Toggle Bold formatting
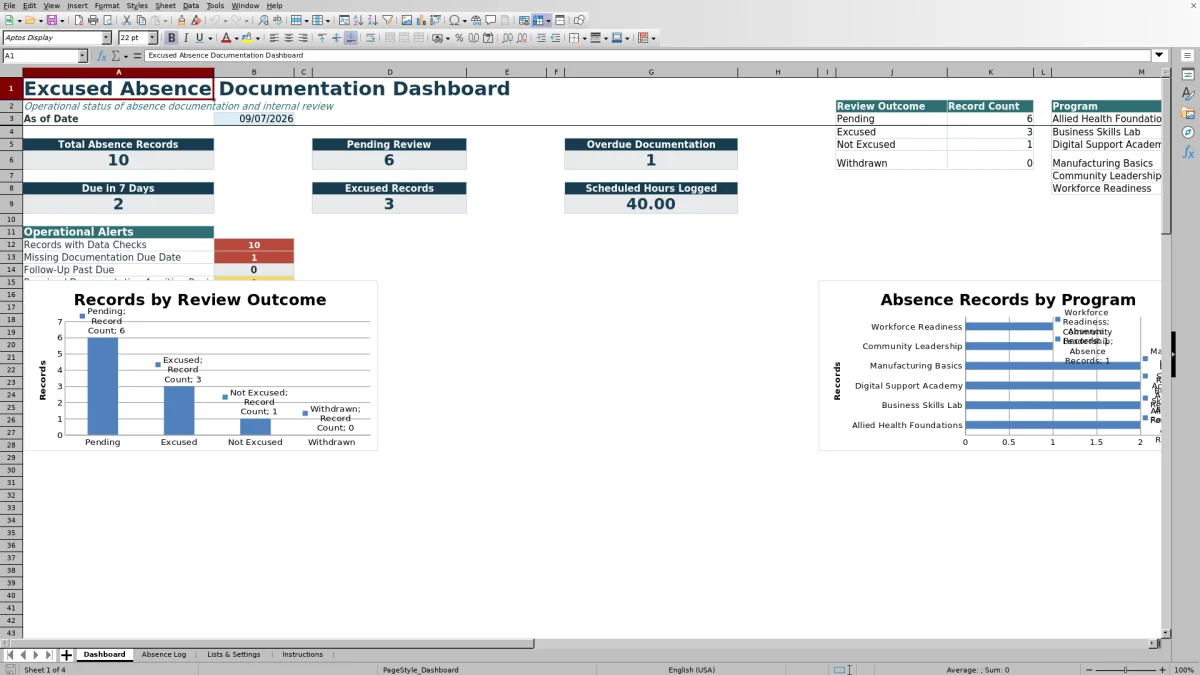 171,38
